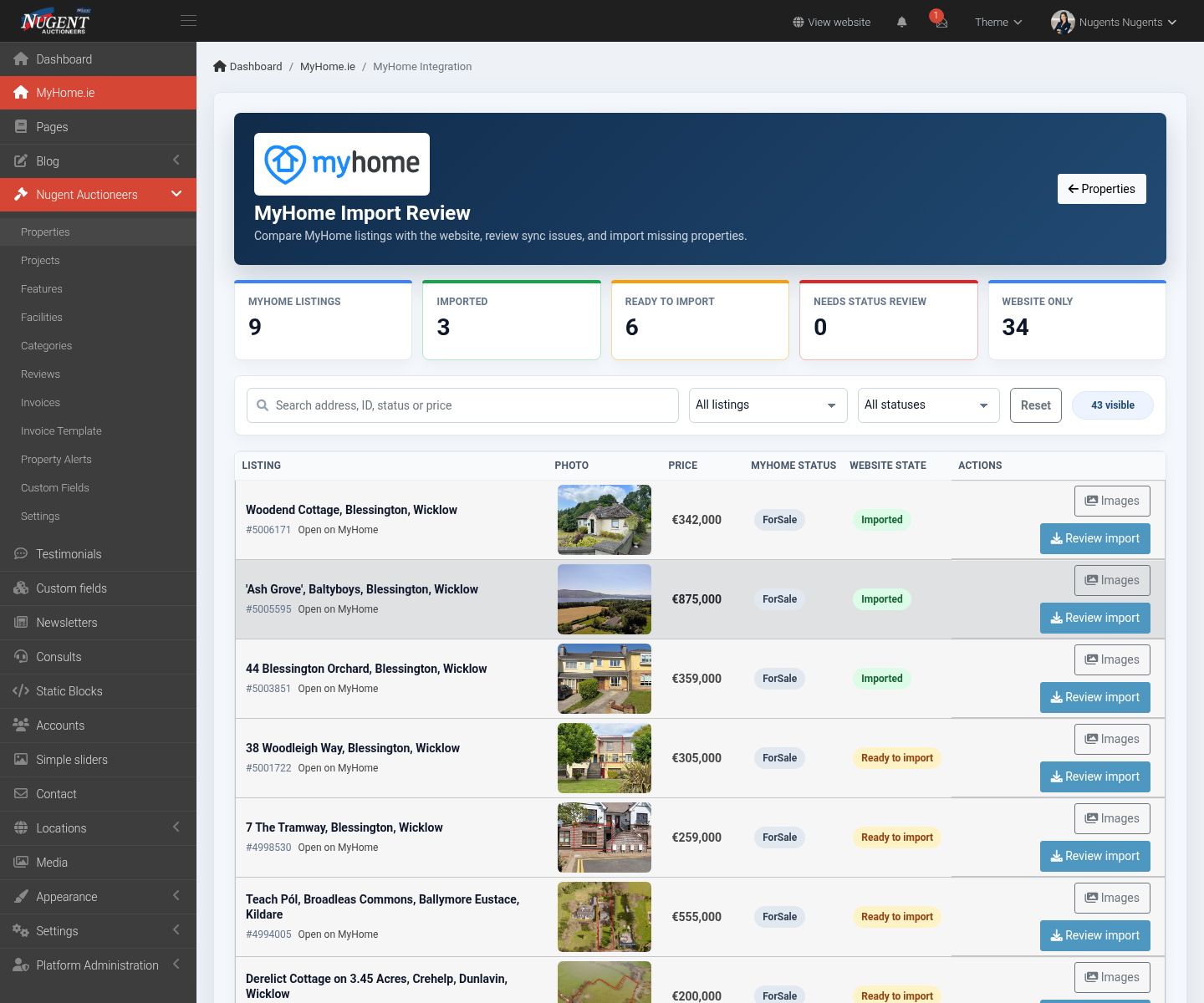This screenshot has width=1204, height=1003.
Task: Expand the Appearance submenu chevron
Action: [x=176, y=895]
